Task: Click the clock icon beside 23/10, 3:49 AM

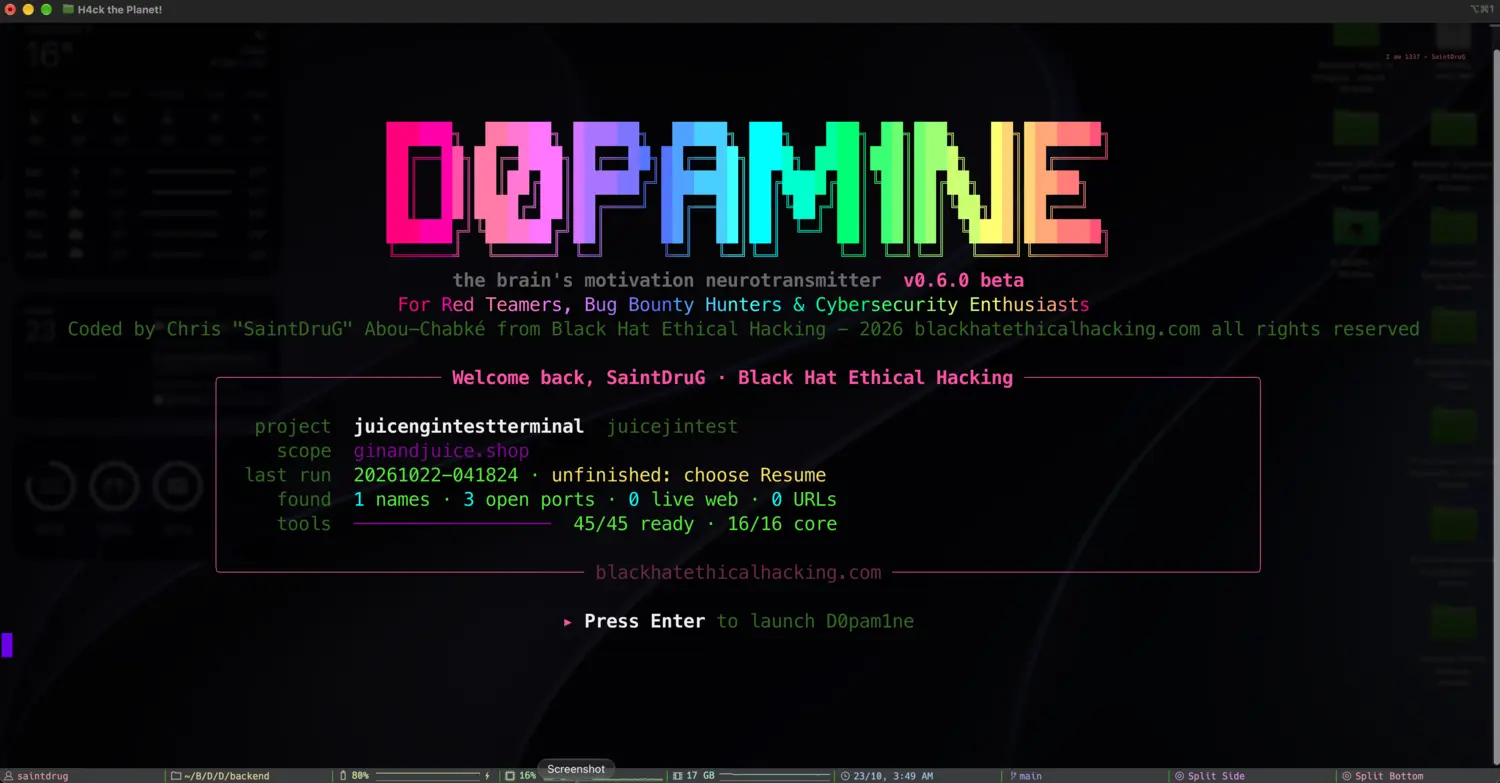Action: (846, 776)
